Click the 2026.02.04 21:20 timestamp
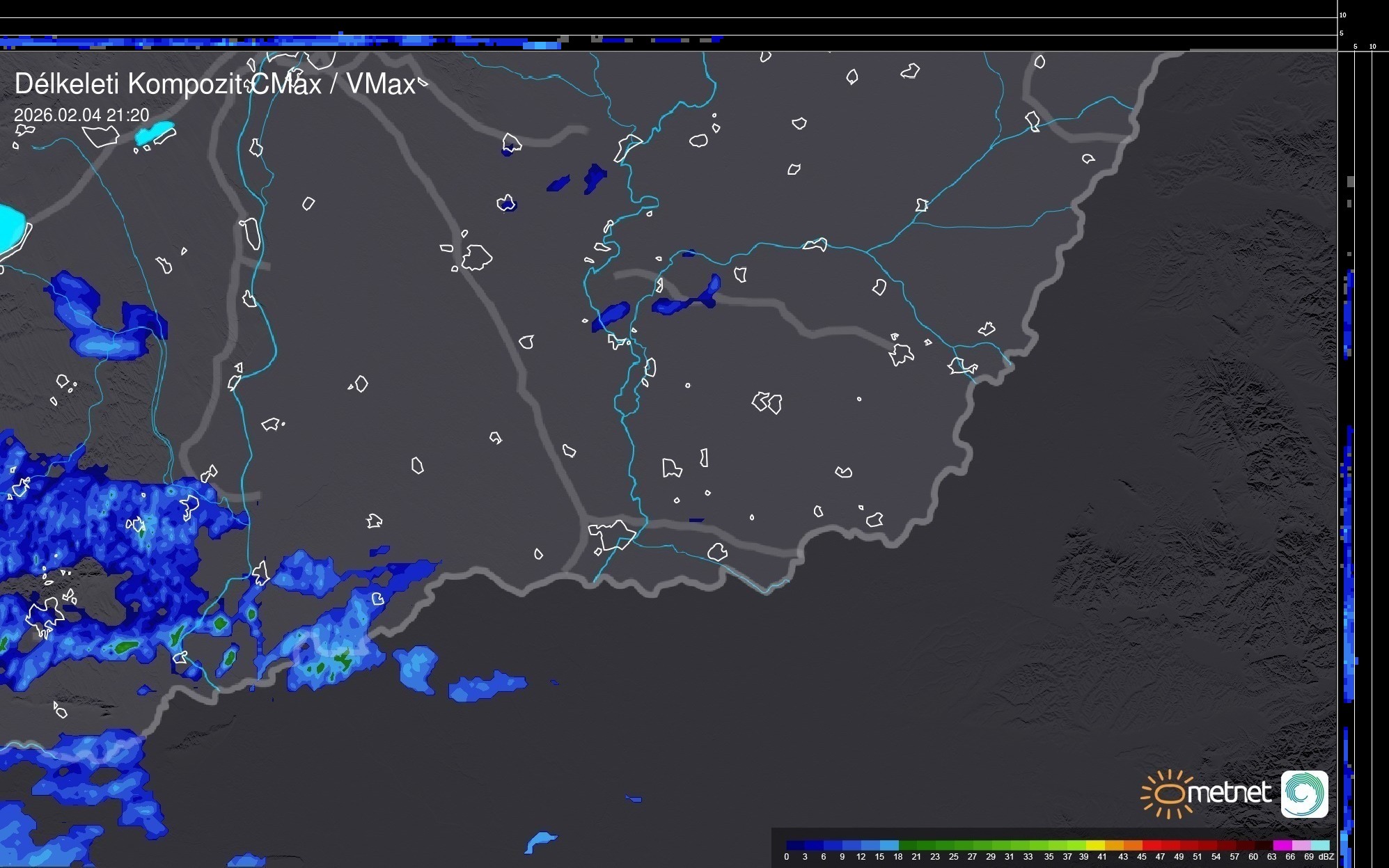The width and height of the screenshot is (1389, 868). [81, 115]
